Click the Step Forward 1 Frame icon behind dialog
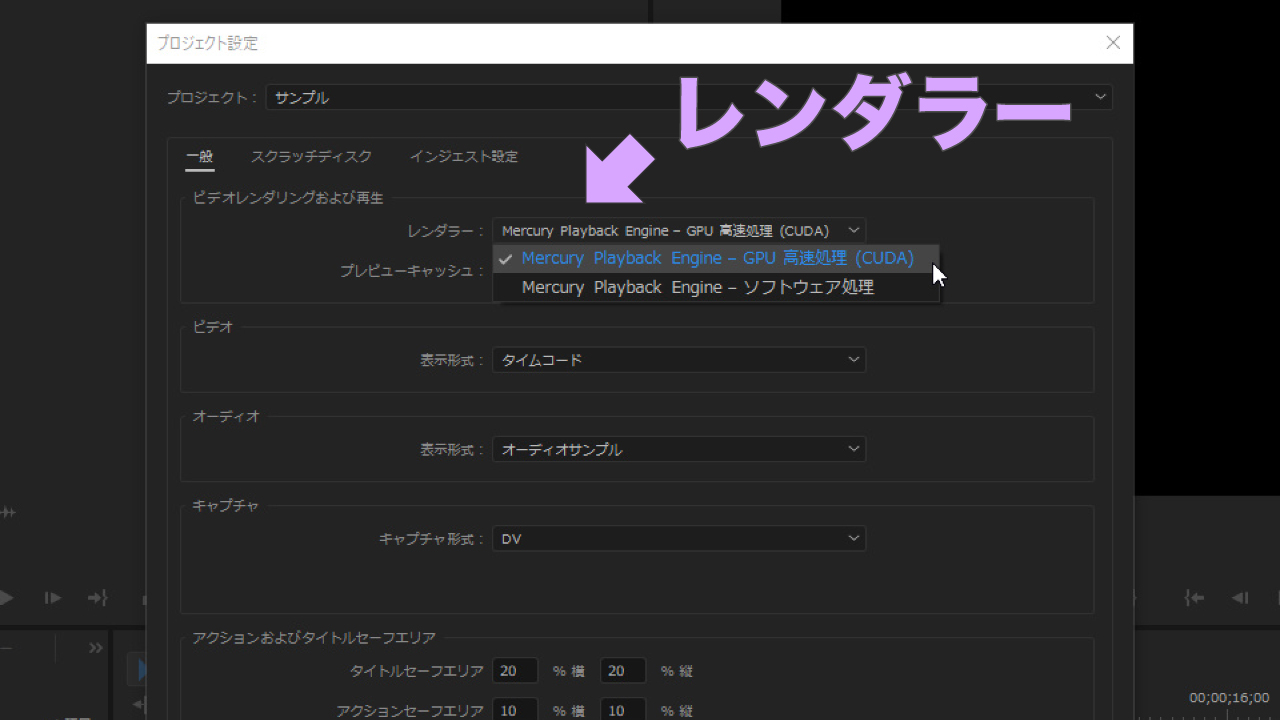 [53, 598]
